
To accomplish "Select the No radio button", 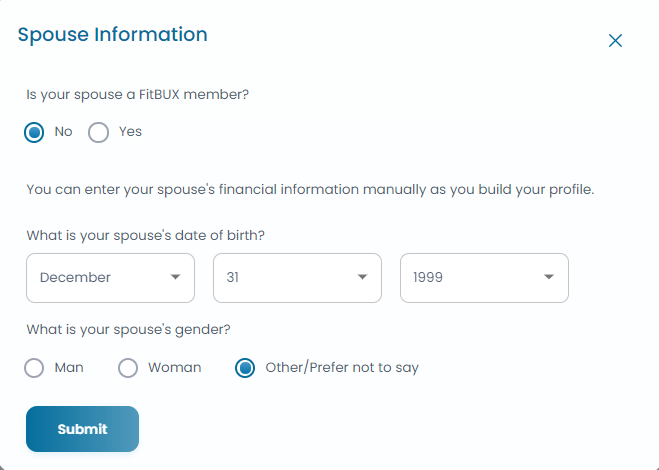I will point(34,132).
